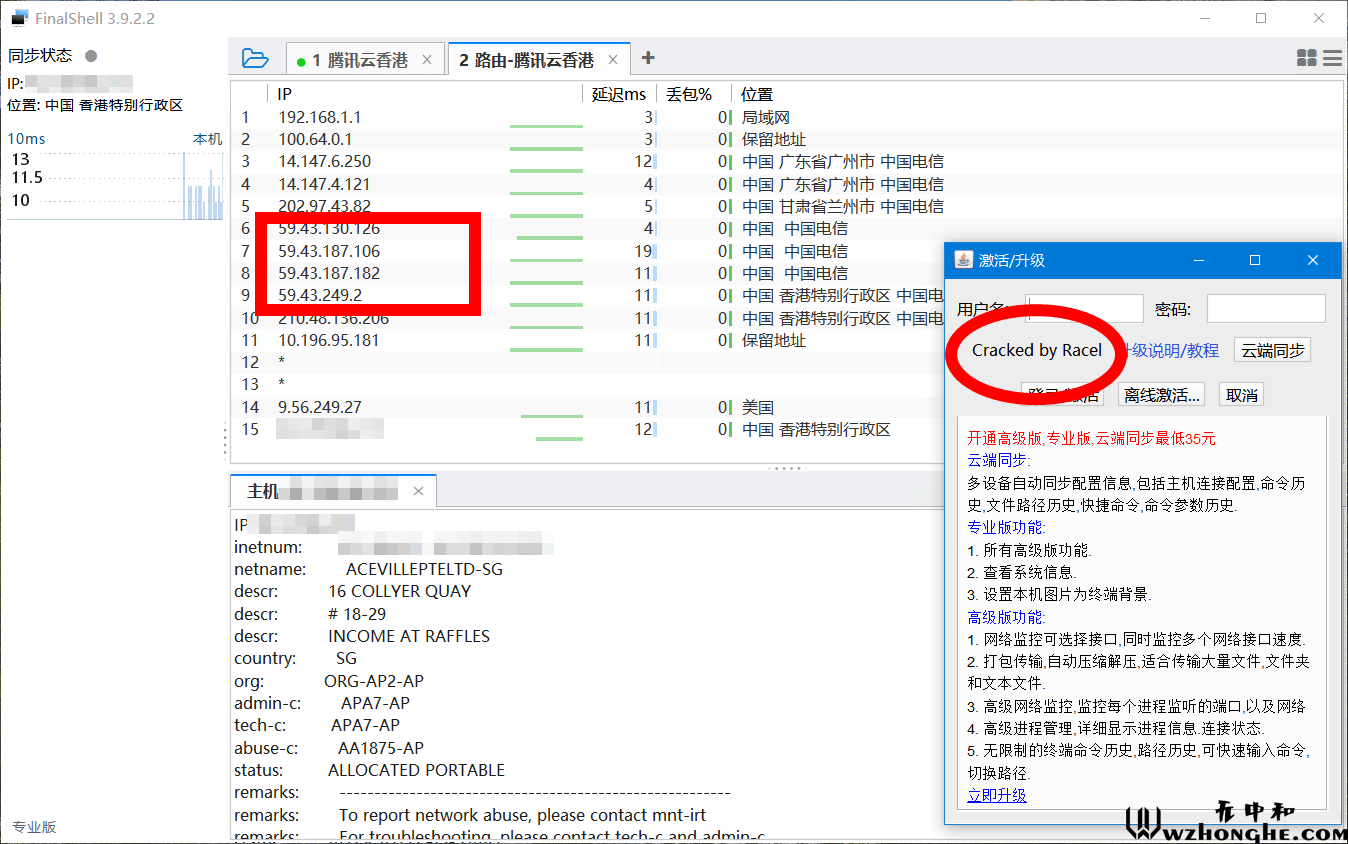This screenshot has height=844, width=1348.
Task: Click the 'INCOME AT RAFFLES' descr line
Action: point(409,636)
